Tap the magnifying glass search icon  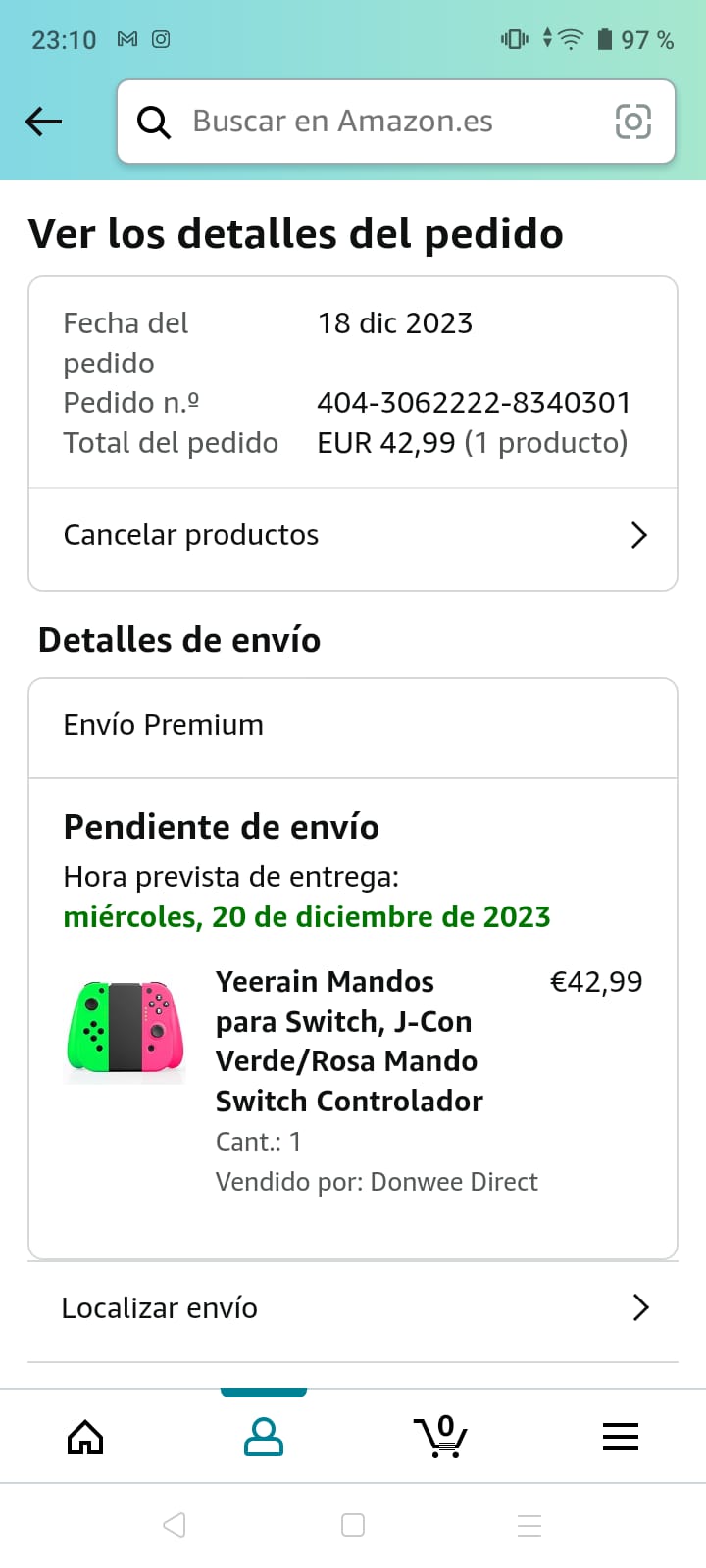click(x=154, y=122)
